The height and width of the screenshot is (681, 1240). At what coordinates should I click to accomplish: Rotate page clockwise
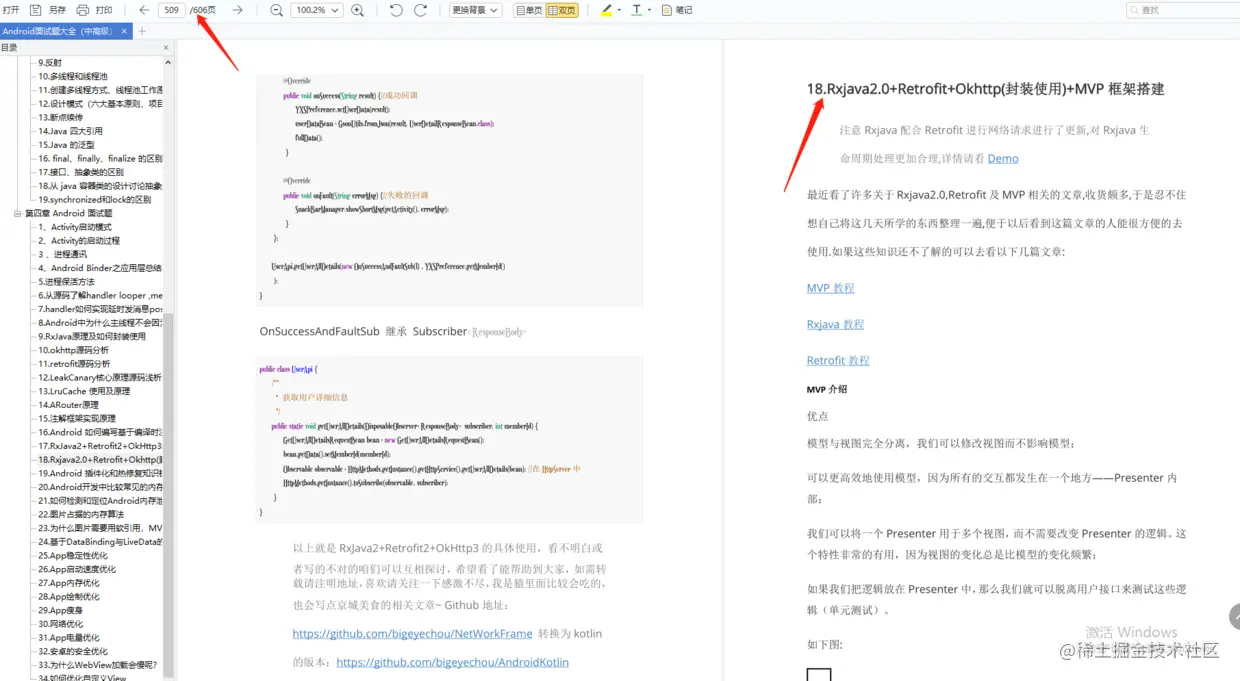[420, 10]
